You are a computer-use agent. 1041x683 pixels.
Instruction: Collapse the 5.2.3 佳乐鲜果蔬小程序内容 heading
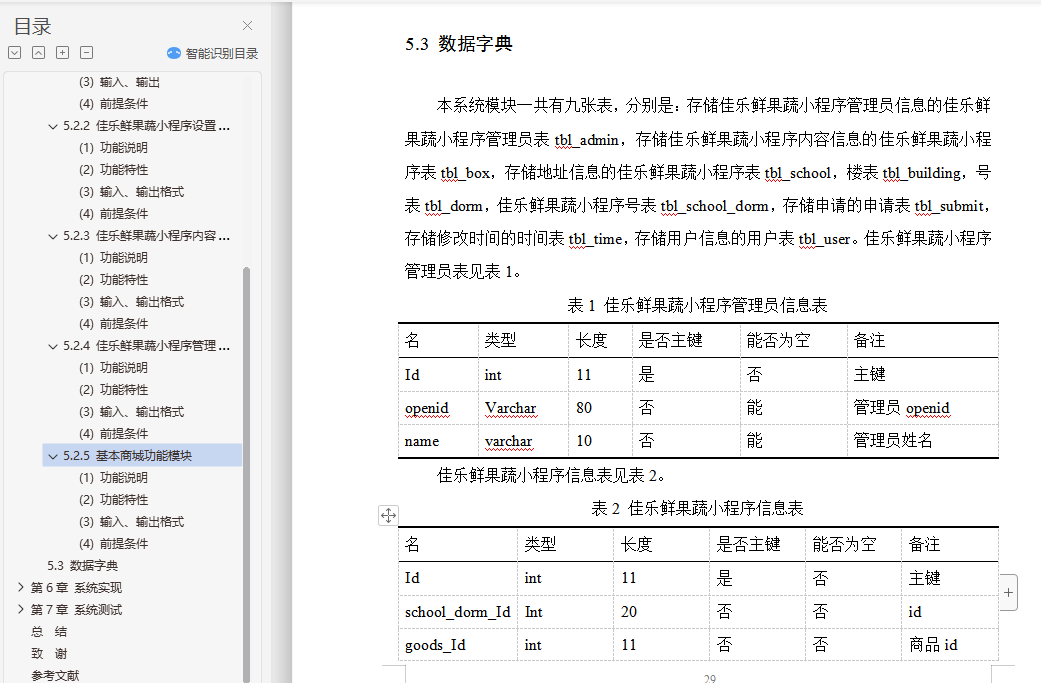(53, 236)
